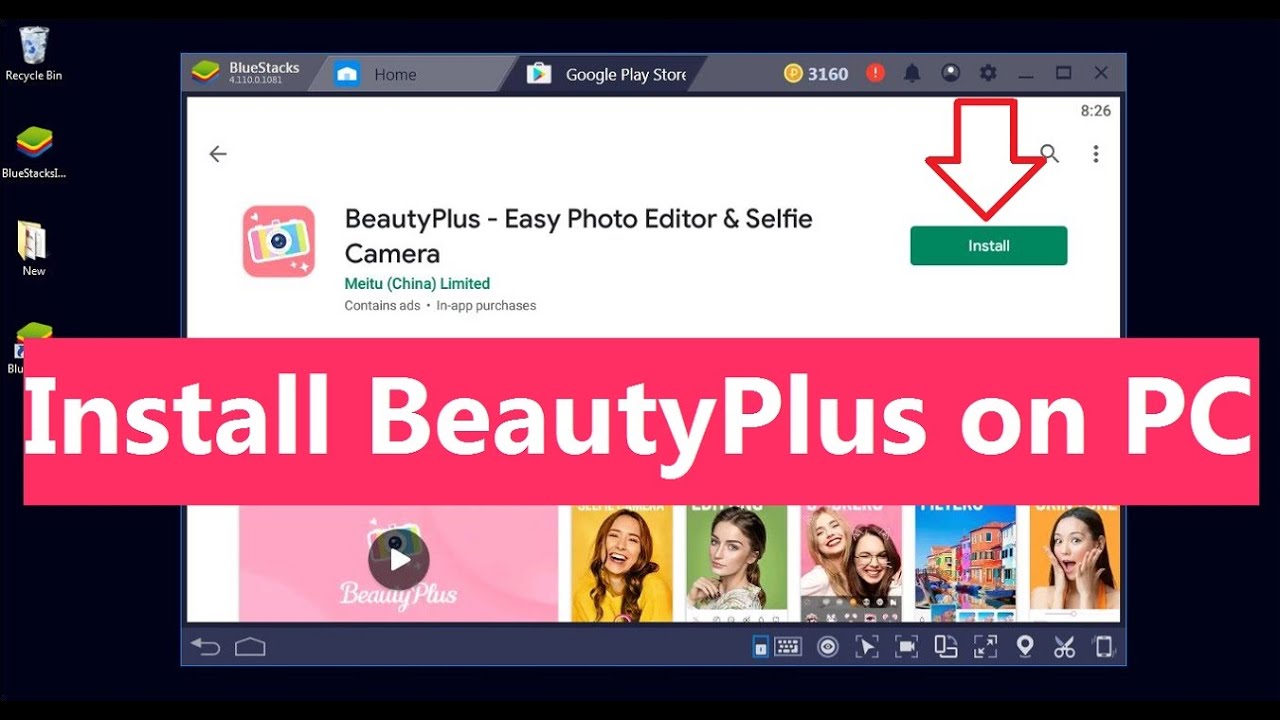Click the Home tab house icon
1280x720 pixels.
[x=347, y=74]
